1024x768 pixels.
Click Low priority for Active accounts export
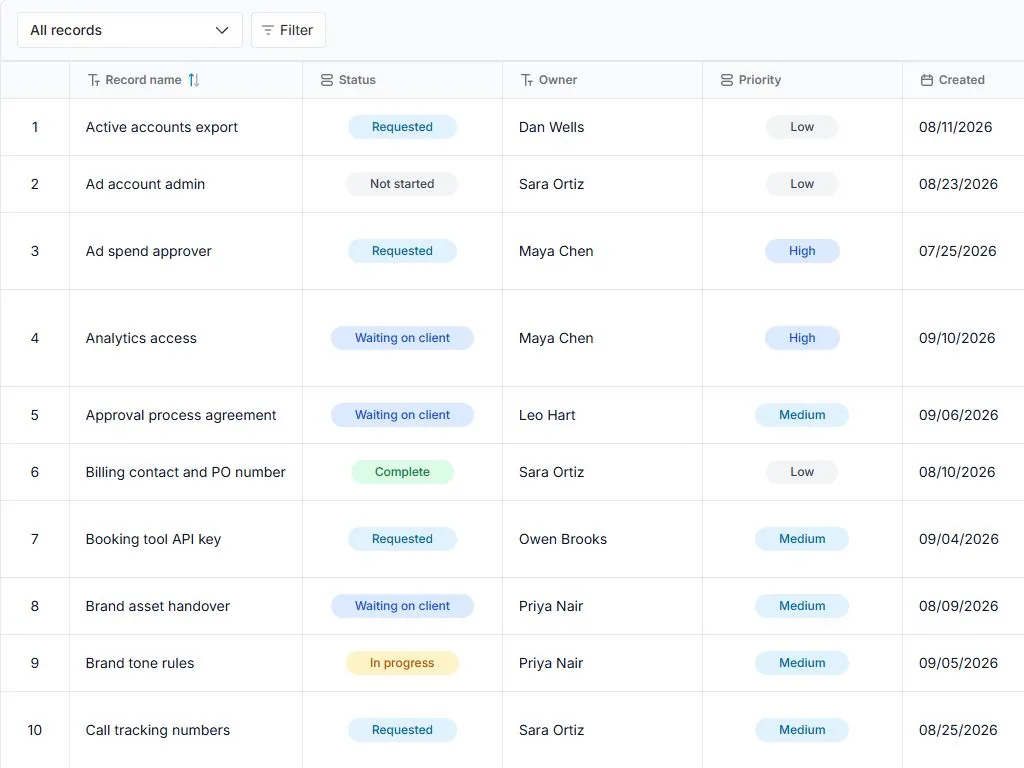pyautogui.click(x=802, y=127)
